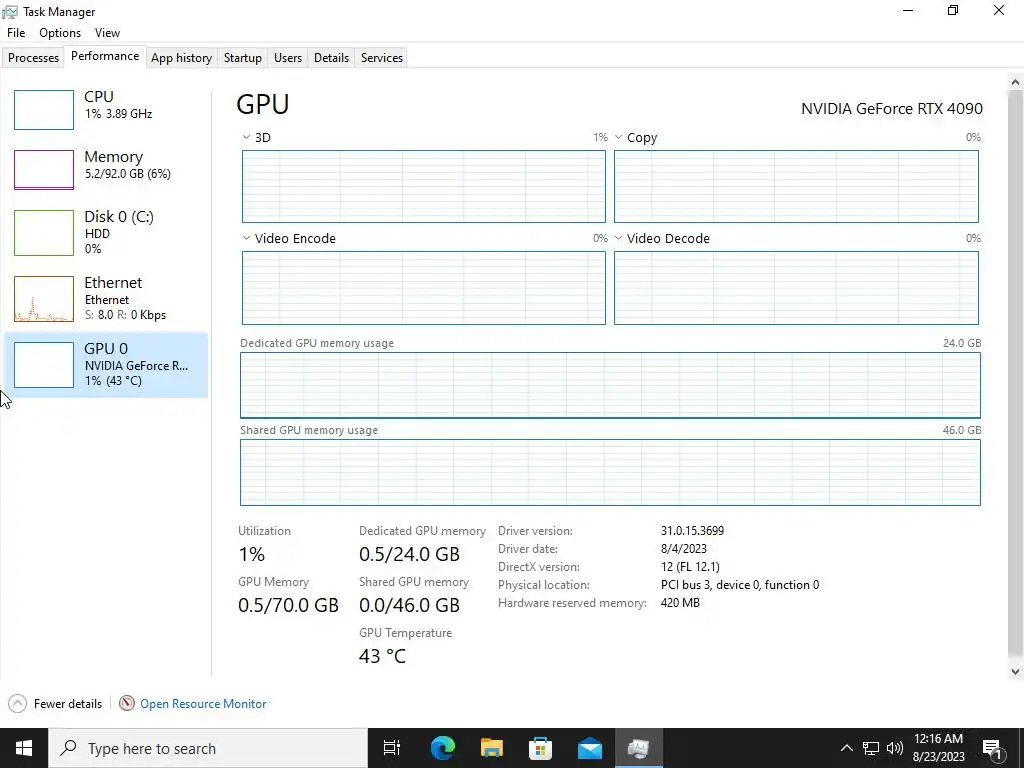Restore down the Task Manager window
Image resolution: width=1024 pixels, height=768 pixels.
[x=953, y=10]
